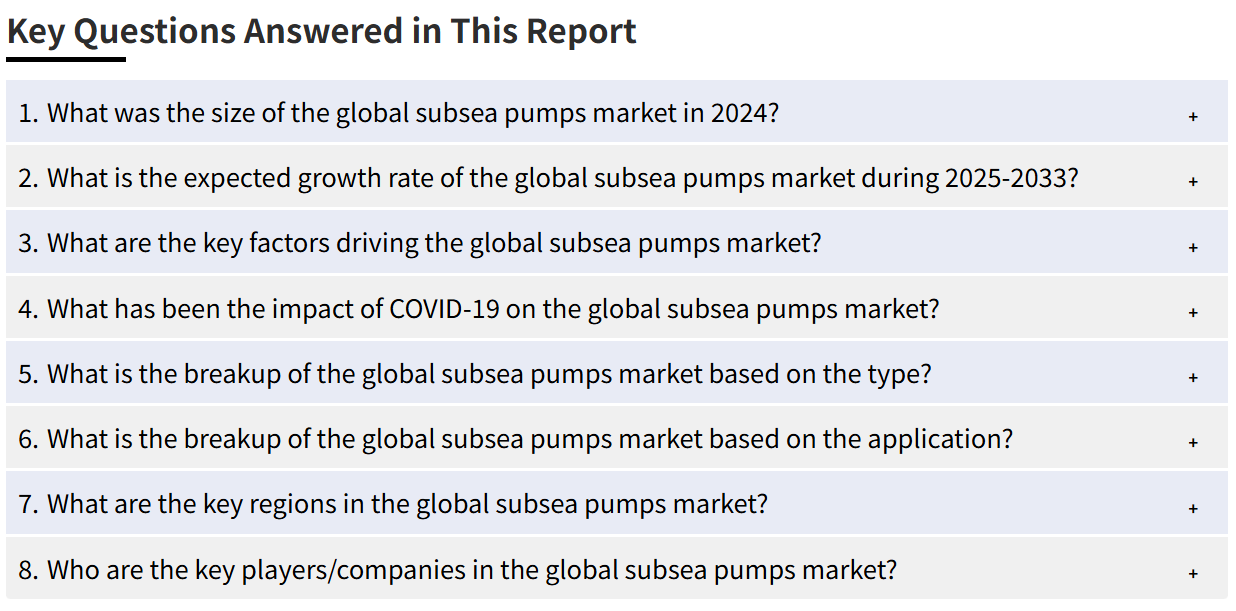Expand key regions row using plus icon

(x=1193, y=508)
